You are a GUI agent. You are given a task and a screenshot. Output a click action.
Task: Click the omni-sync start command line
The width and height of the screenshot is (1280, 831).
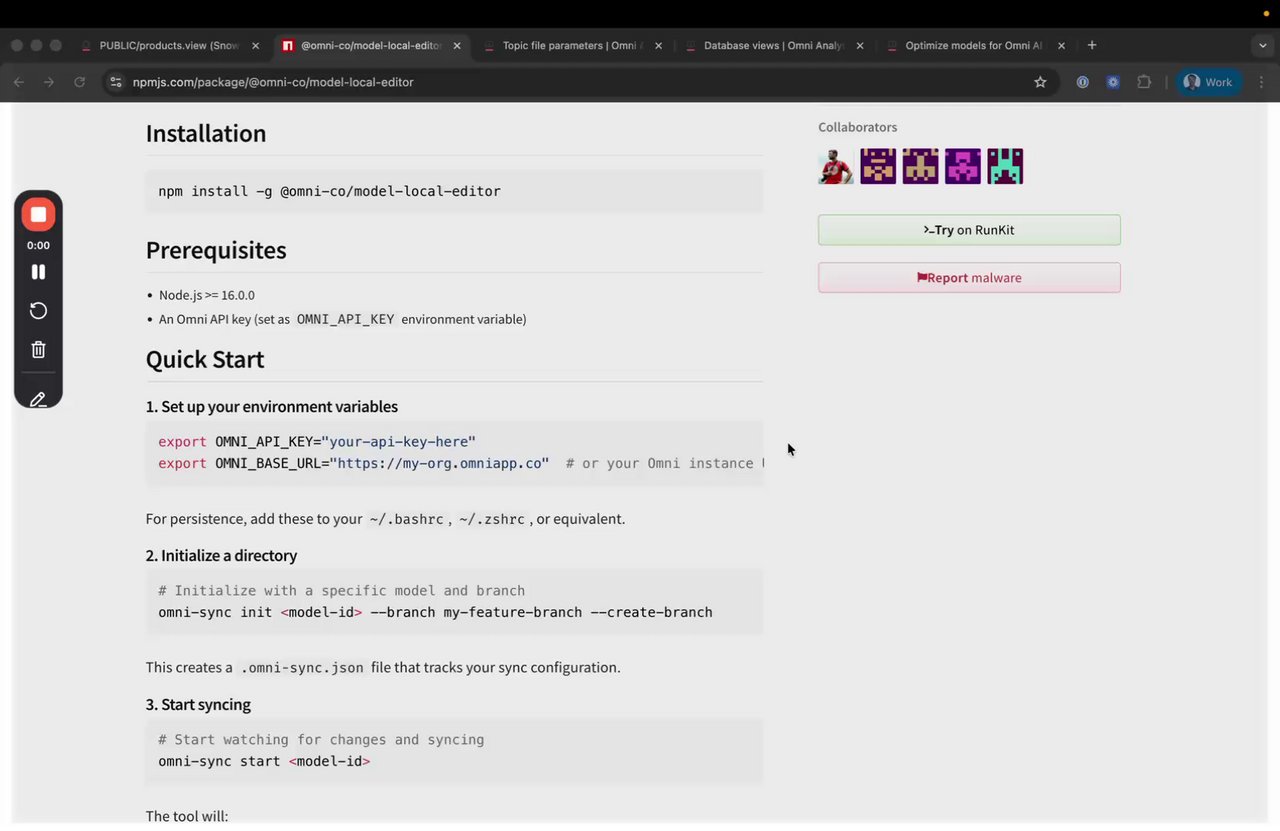click(x=264, y=761)
